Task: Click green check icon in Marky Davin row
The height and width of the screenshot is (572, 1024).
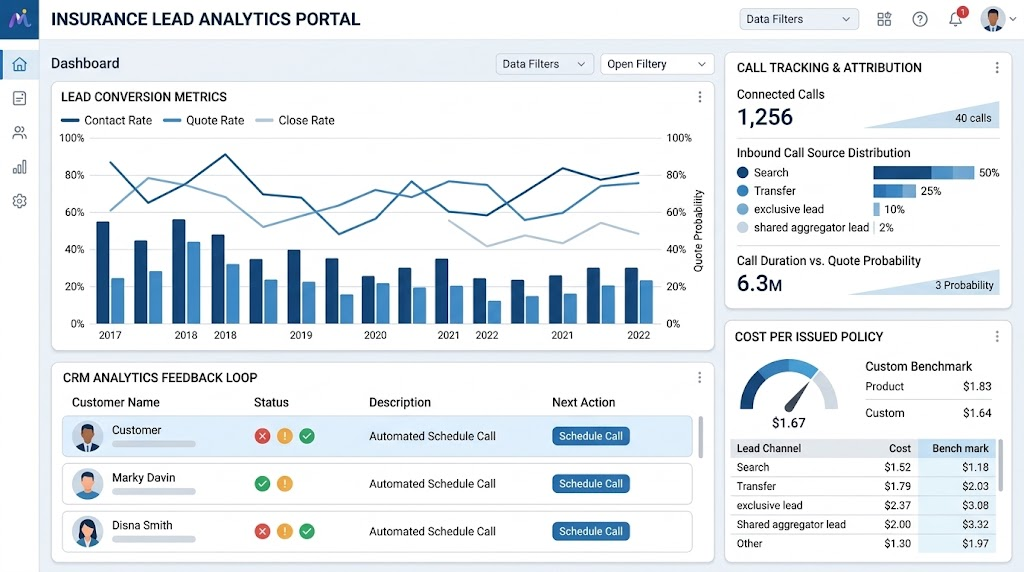Action: [x=263, y=484]
